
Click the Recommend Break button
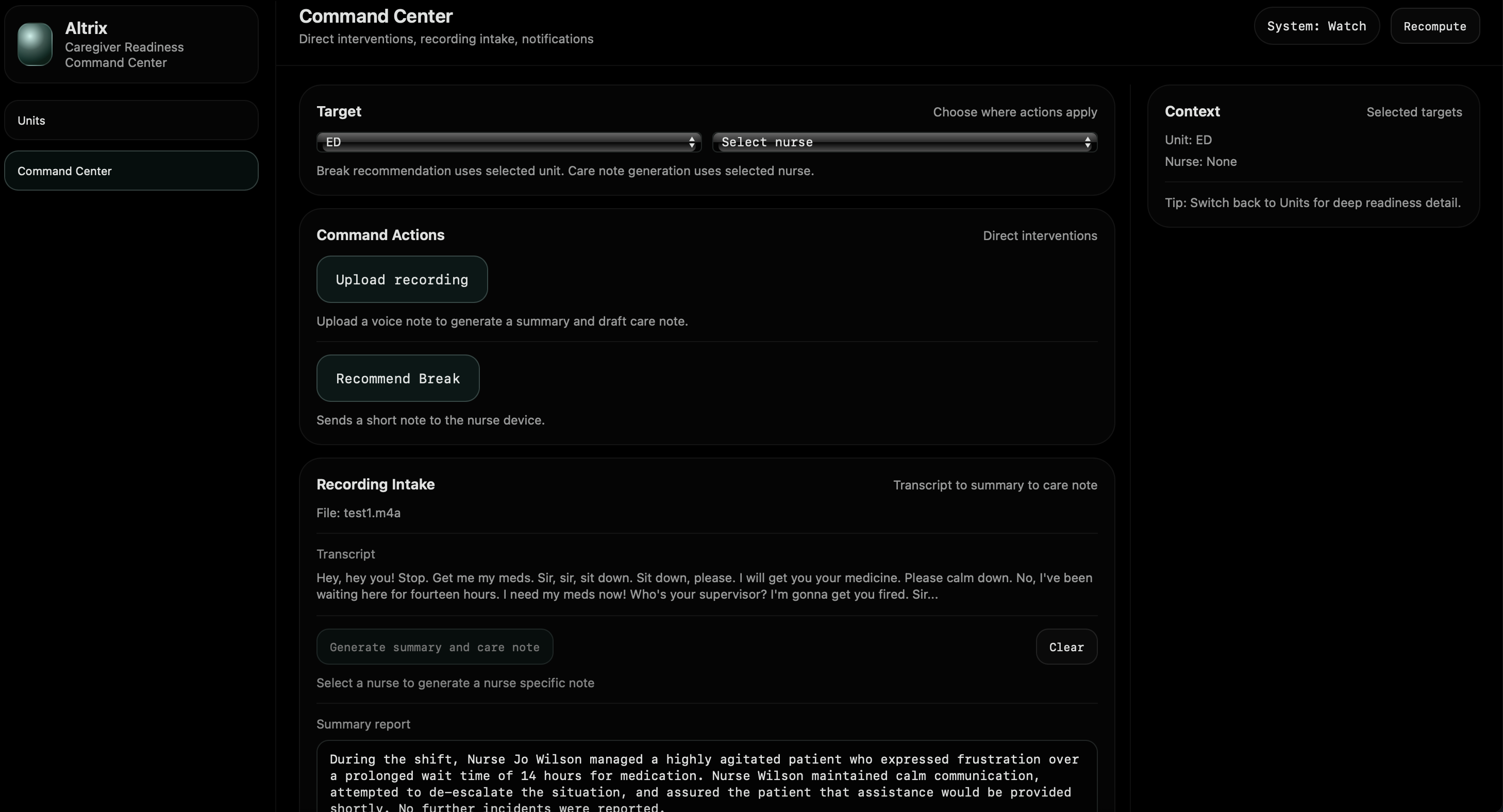click(x=397, y=379)
